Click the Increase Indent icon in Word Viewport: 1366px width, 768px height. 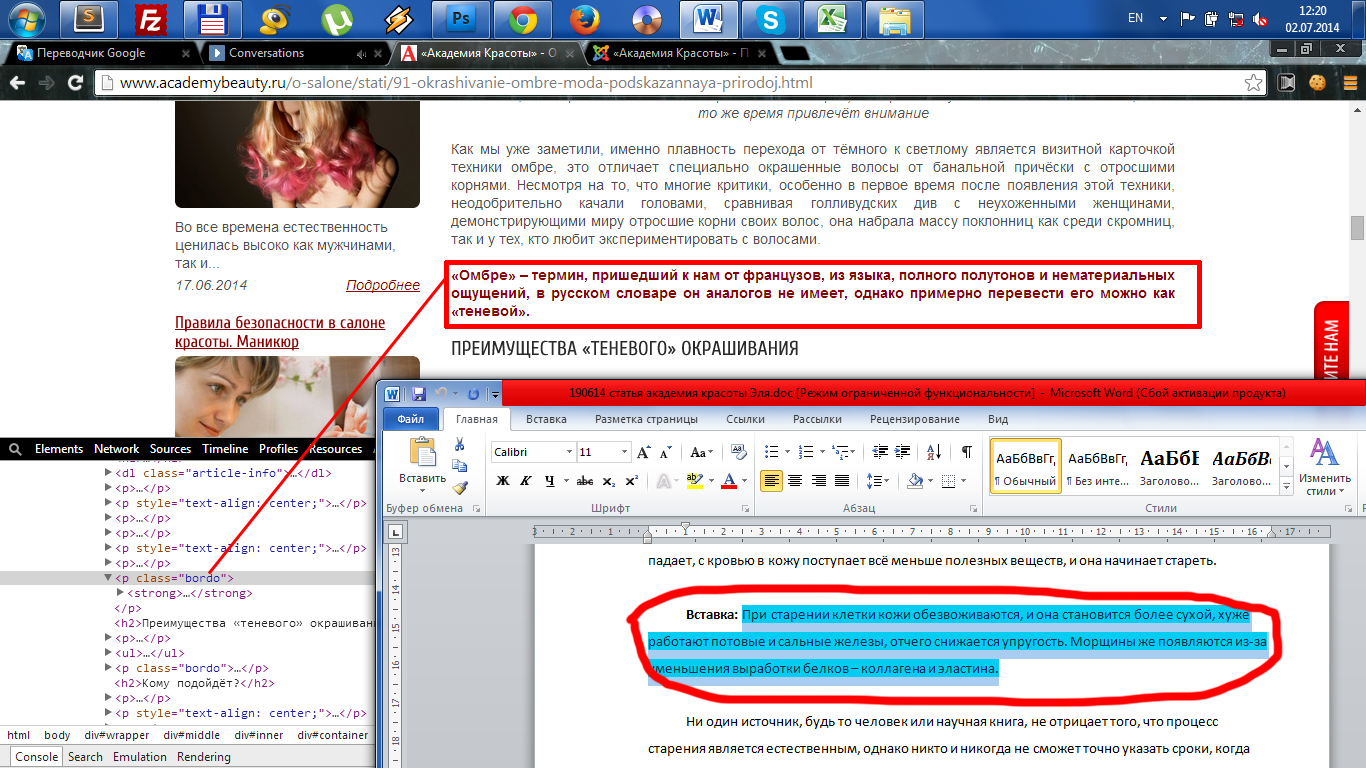tap(902, 452)
